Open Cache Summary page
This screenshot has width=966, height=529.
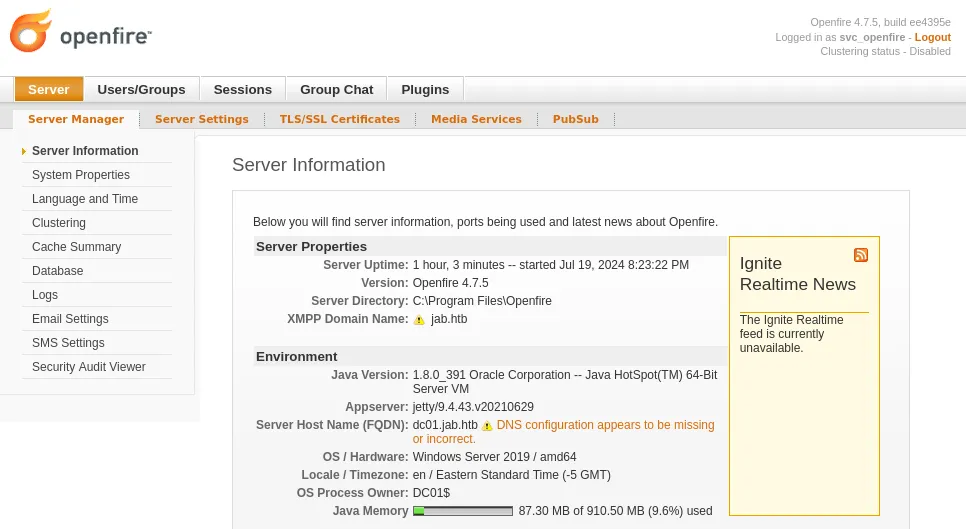click(x=76, y=247)
